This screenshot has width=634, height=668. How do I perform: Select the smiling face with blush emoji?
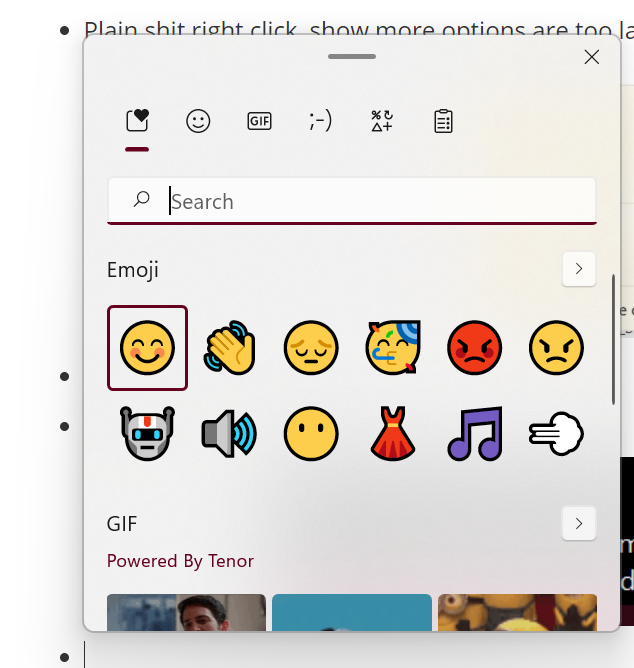147,347
